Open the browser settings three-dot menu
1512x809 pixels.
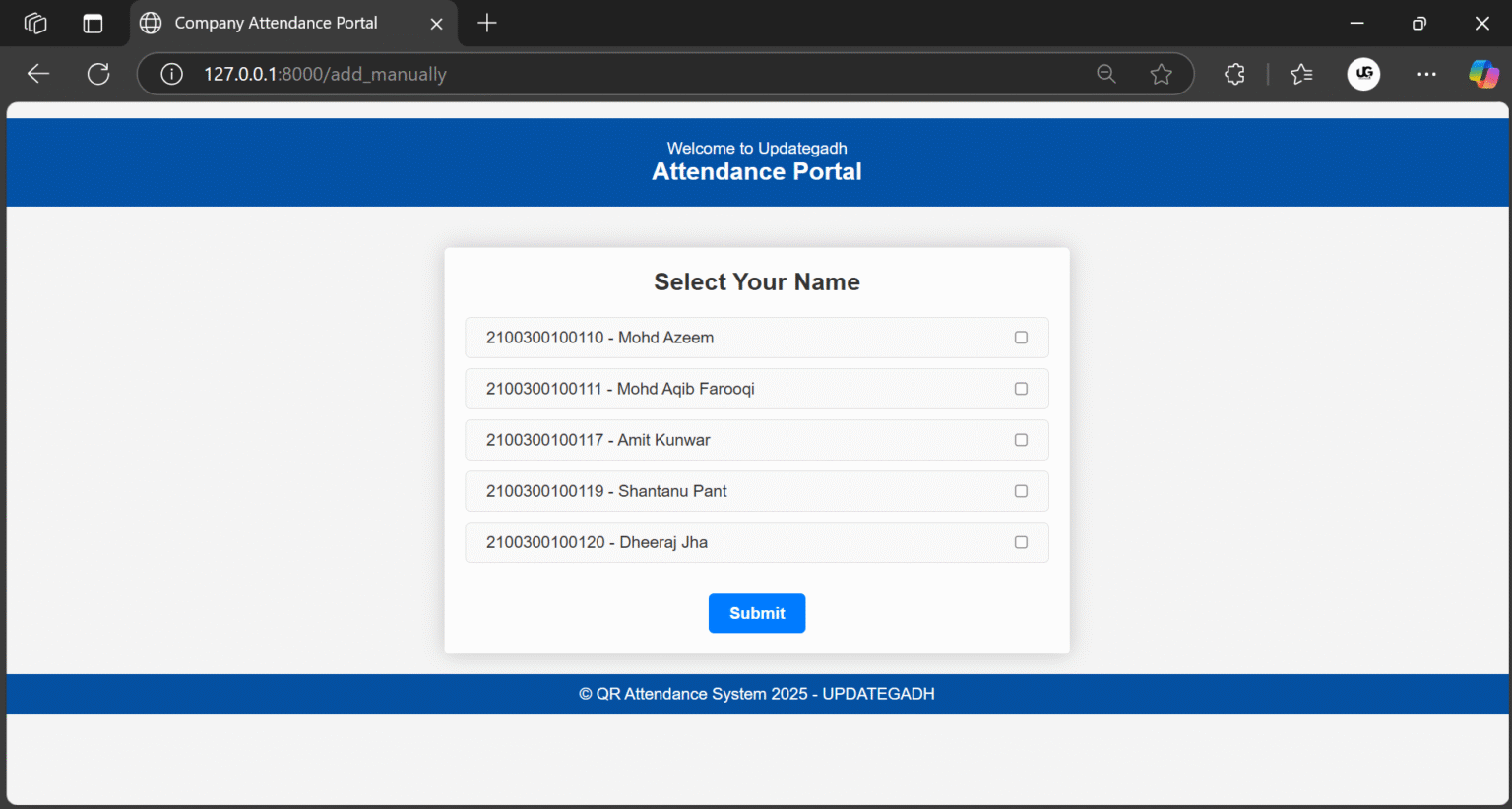coord(1426,73)
